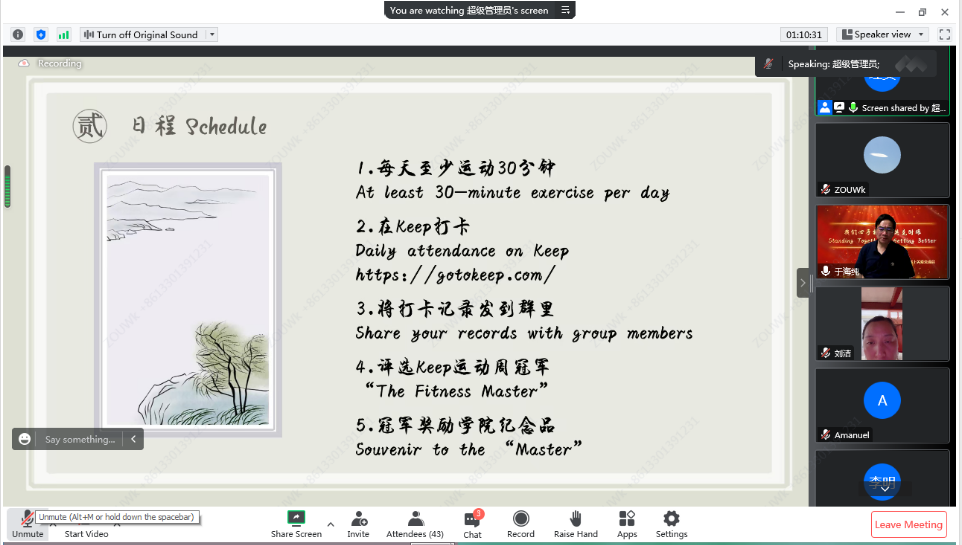This screenshot has height=545, width=962.
Task: Type in Say something chat field
Action: [x=80, y=439]
